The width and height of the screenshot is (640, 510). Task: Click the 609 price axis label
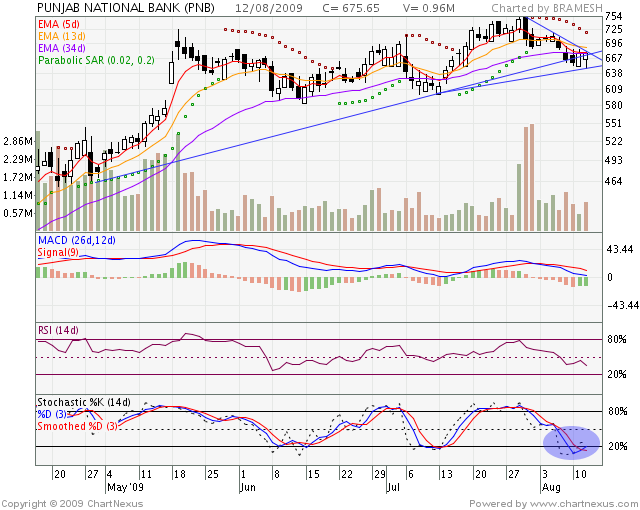pos(613,89)
